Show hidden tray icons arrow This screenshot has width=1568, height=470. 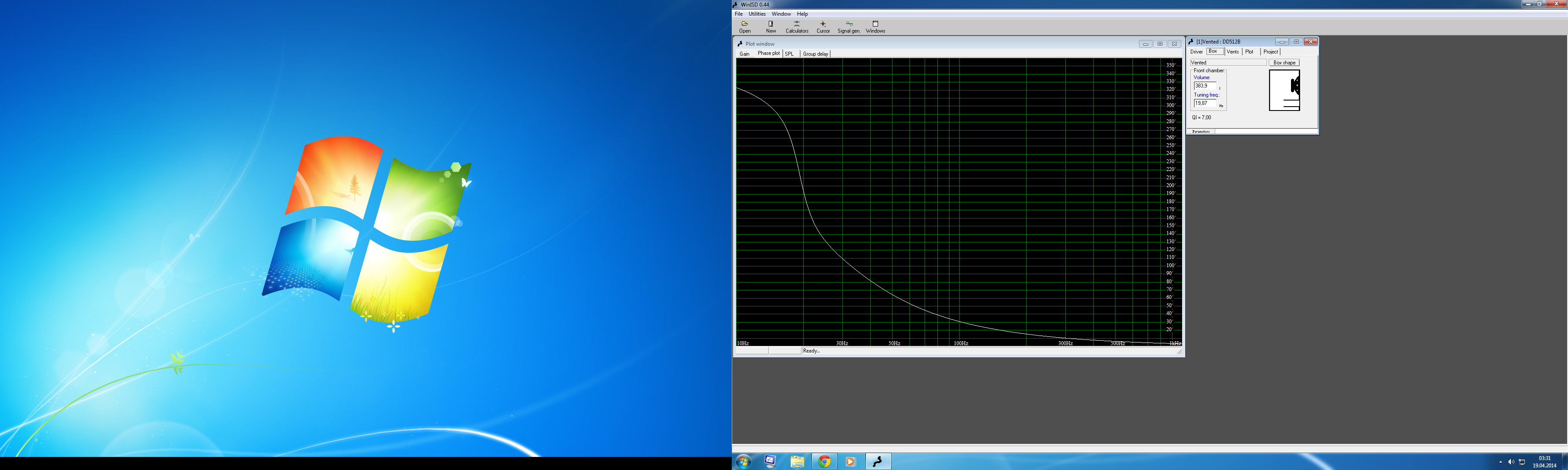(x=1500, y=462)
